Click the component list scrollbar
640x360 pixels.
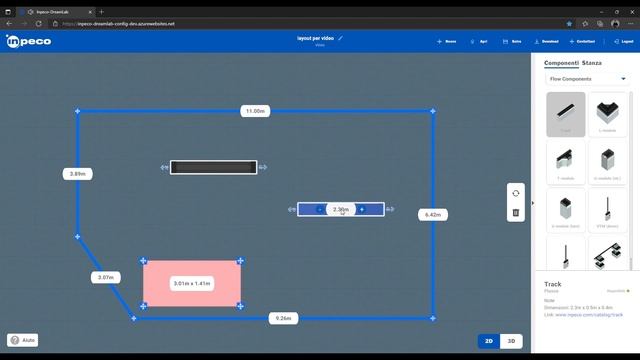point(631,180)
